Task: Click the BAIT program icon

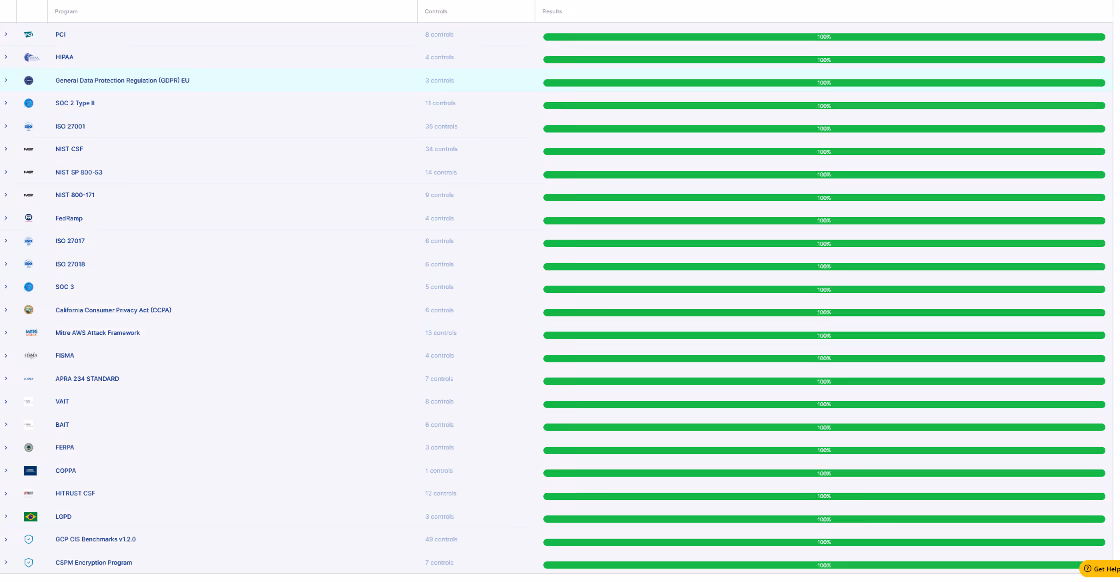Action: tap(29, 425)
